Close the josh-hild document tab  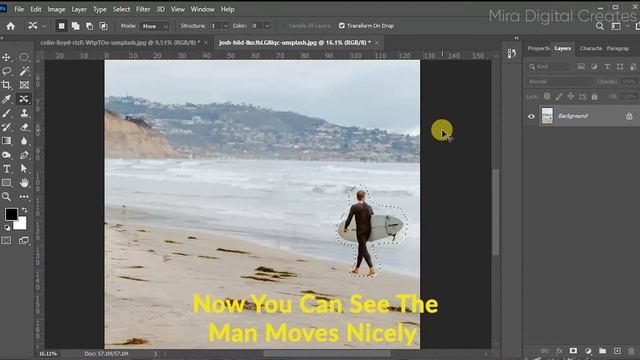click(x=377, y=42)
